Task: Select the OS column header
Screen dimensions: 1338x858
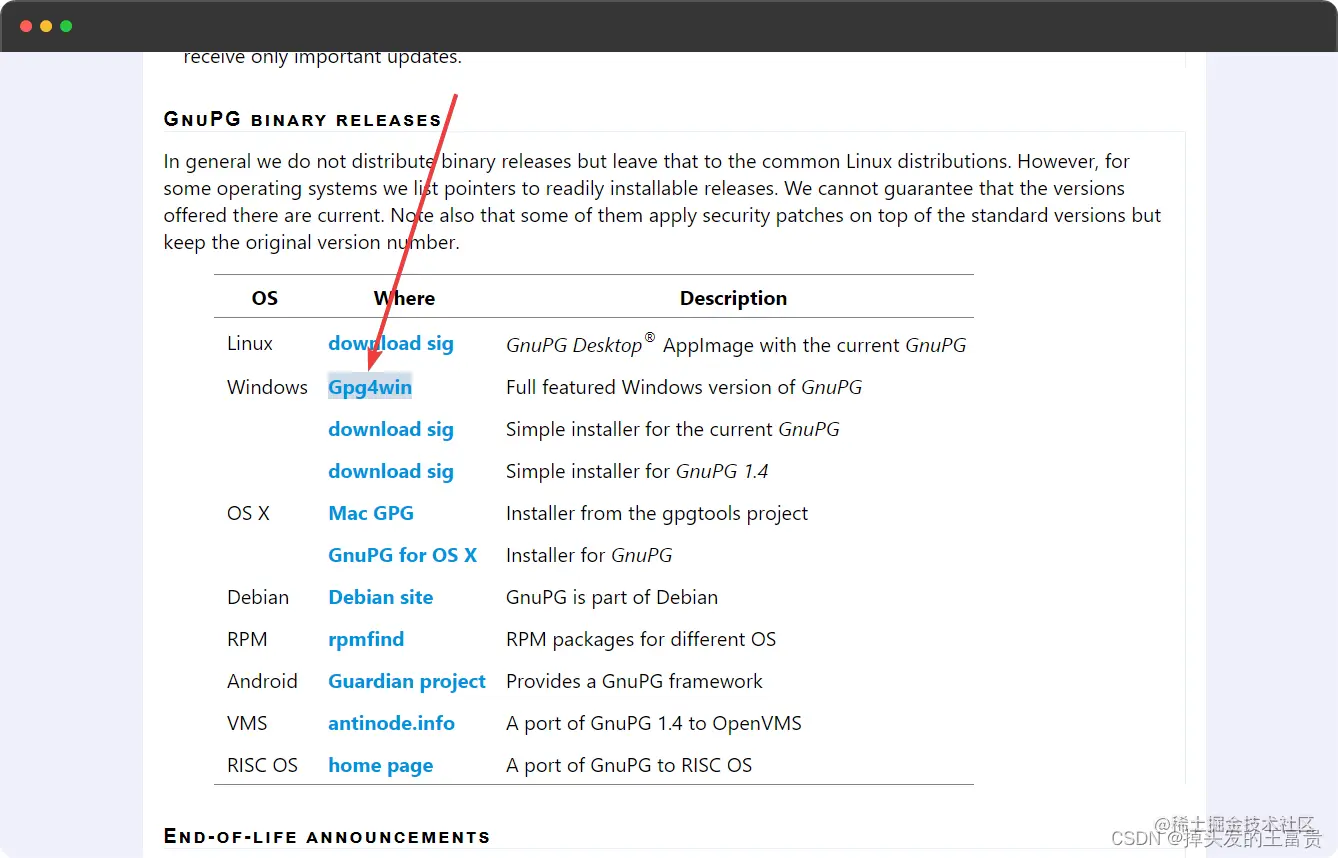Action: click(265, 298)
